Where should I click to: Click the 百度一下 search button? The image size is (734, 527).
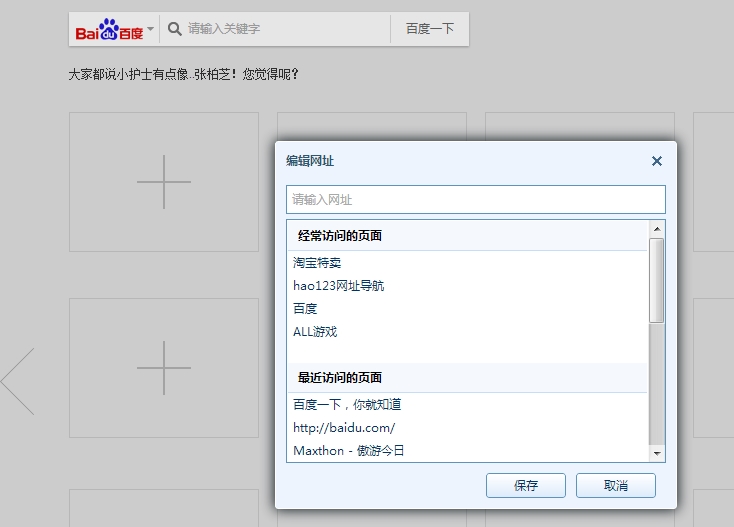pyautogui.click(x=430, y=29)
